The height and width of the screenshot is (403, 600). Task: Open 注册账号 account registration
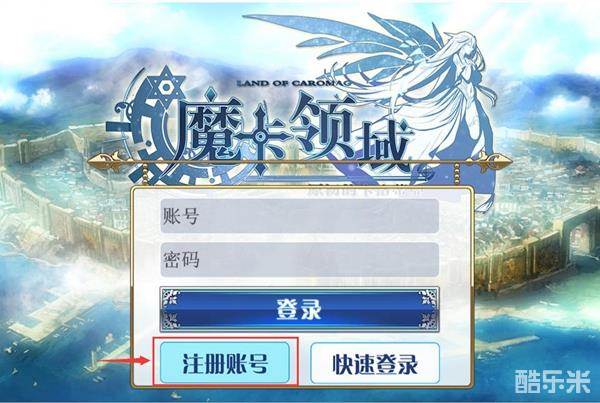[x=225, y=362]
